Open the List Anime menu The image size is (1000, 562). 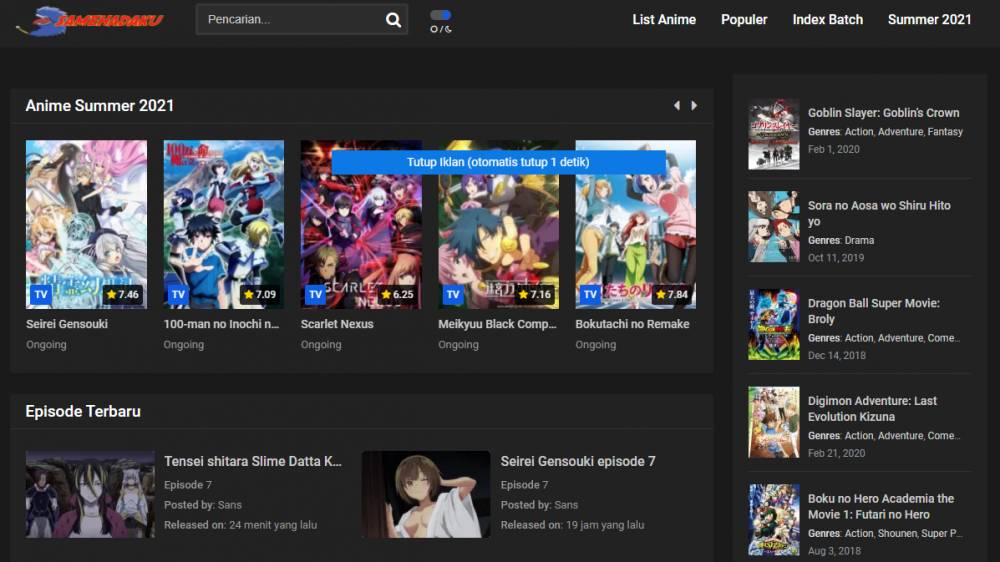click(664, 20)
